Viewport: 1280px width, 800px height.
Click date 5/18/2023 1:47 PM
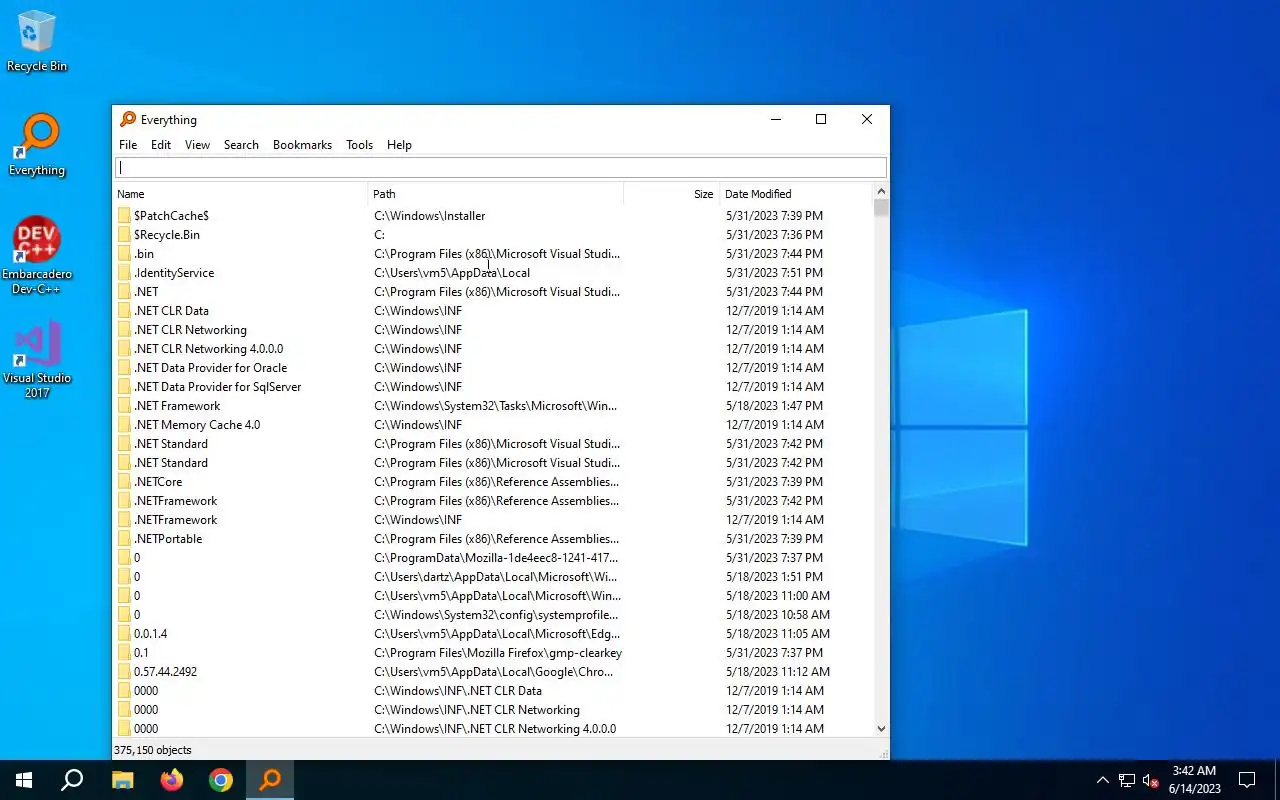774,406
